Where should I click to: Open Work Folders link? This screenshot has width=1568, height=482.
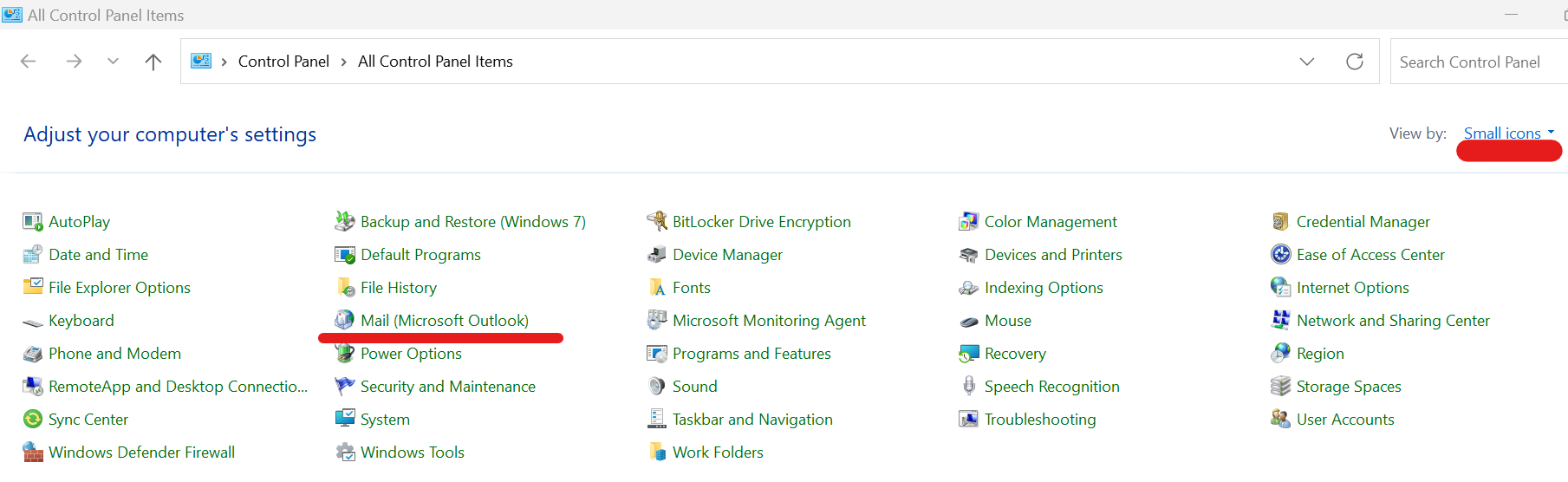pos(718,453)
